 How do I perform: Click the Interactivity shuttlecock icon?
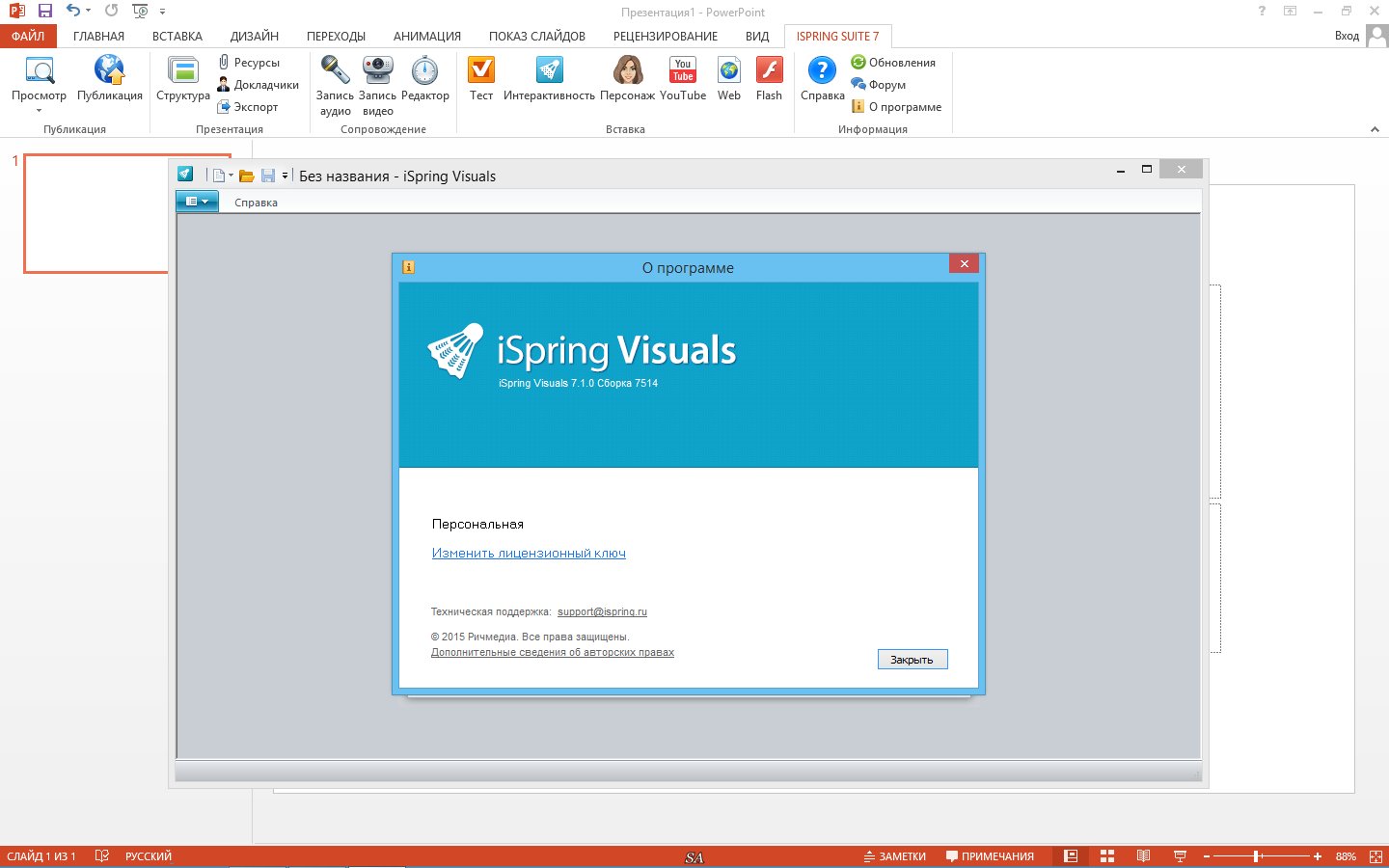[x=549, y=71]
